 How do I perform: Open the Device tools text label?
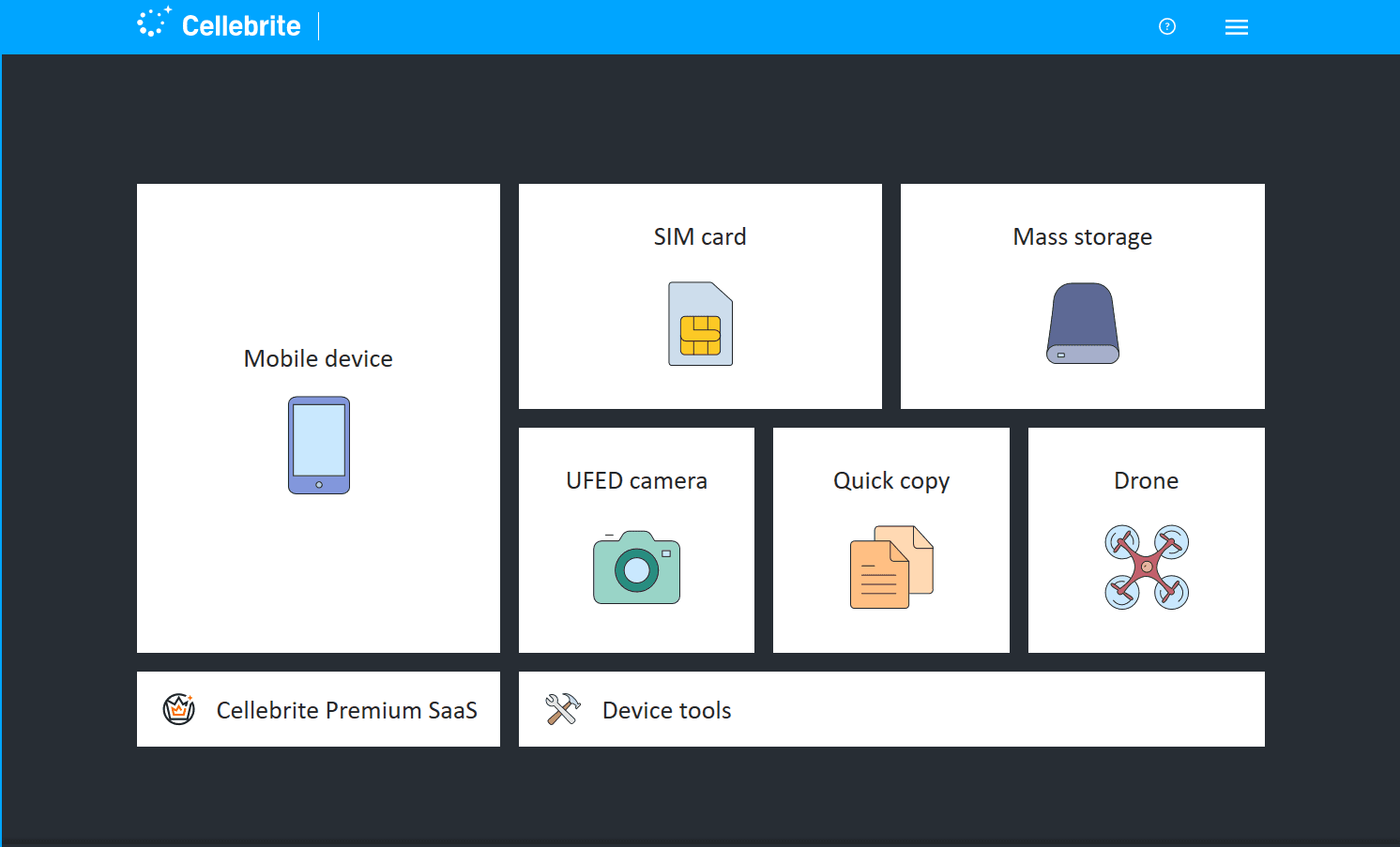click(x=666, y=710)
